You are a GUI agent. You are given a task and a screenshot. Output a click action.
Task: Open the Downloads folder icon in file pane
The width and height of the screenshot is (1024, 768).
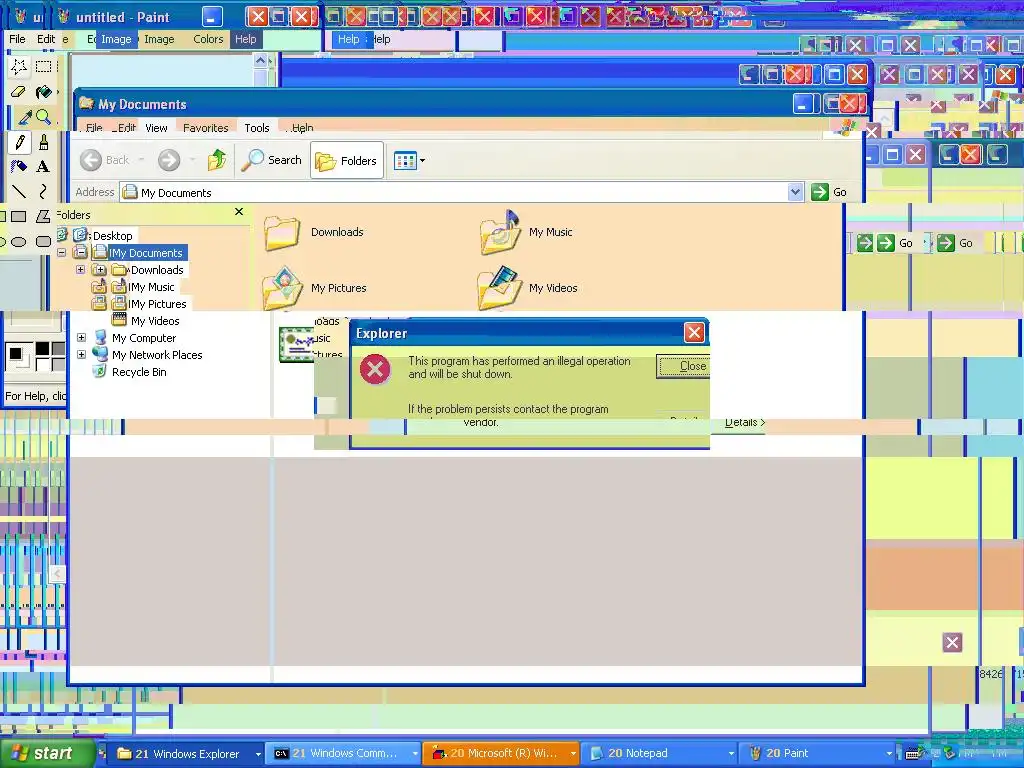coord(281,233)
